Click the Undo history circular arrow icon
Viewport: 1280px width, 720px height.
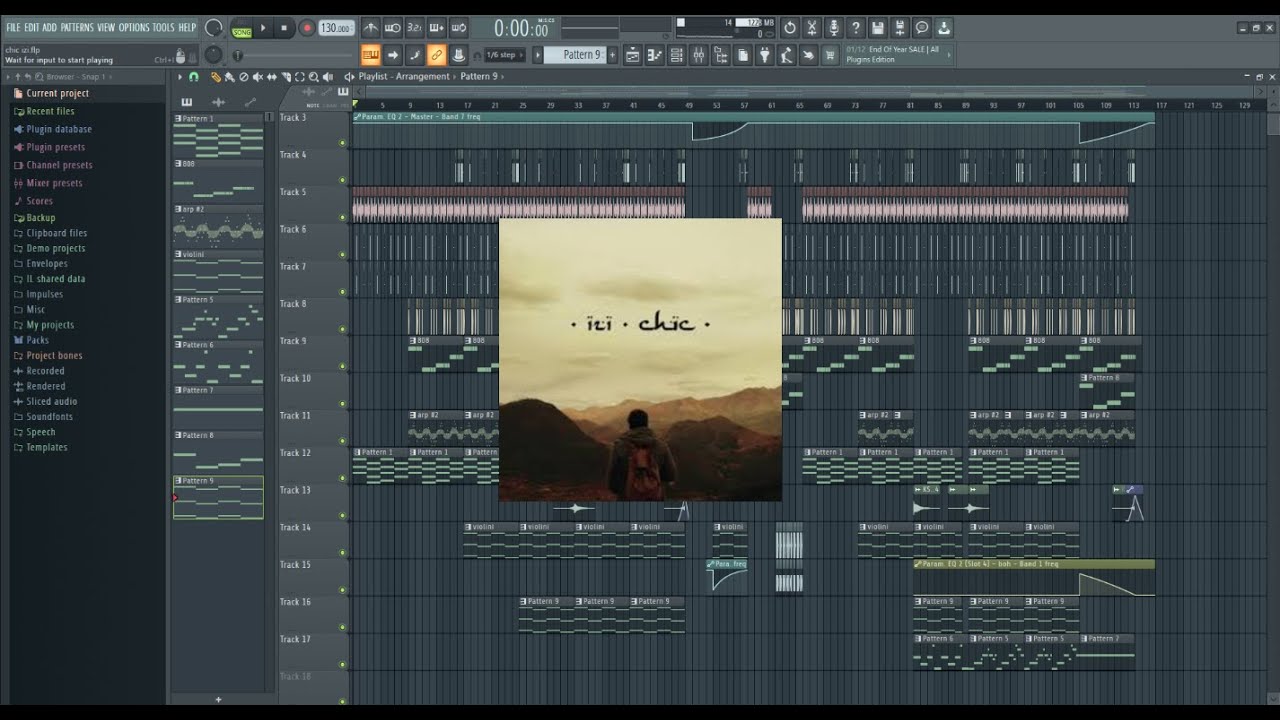[790, 28]
